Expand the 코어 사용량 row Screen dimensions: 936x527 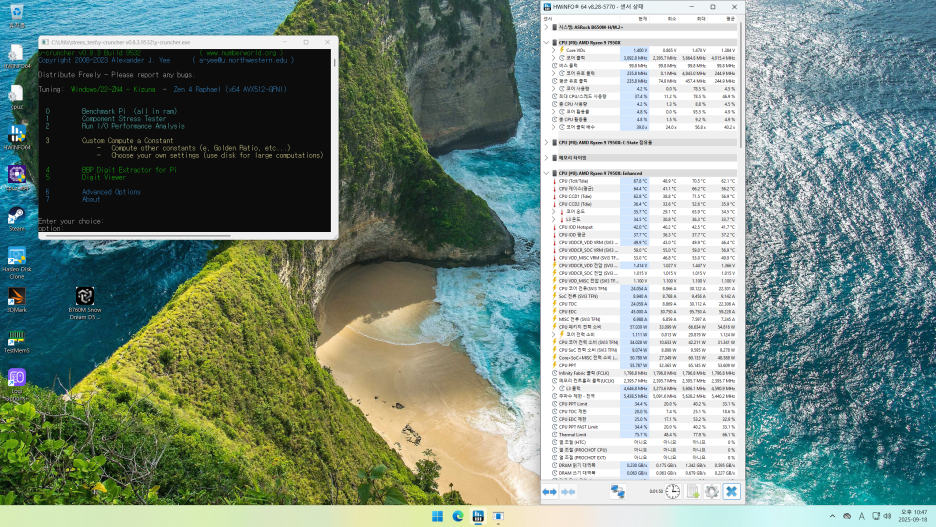coord(553,89)
